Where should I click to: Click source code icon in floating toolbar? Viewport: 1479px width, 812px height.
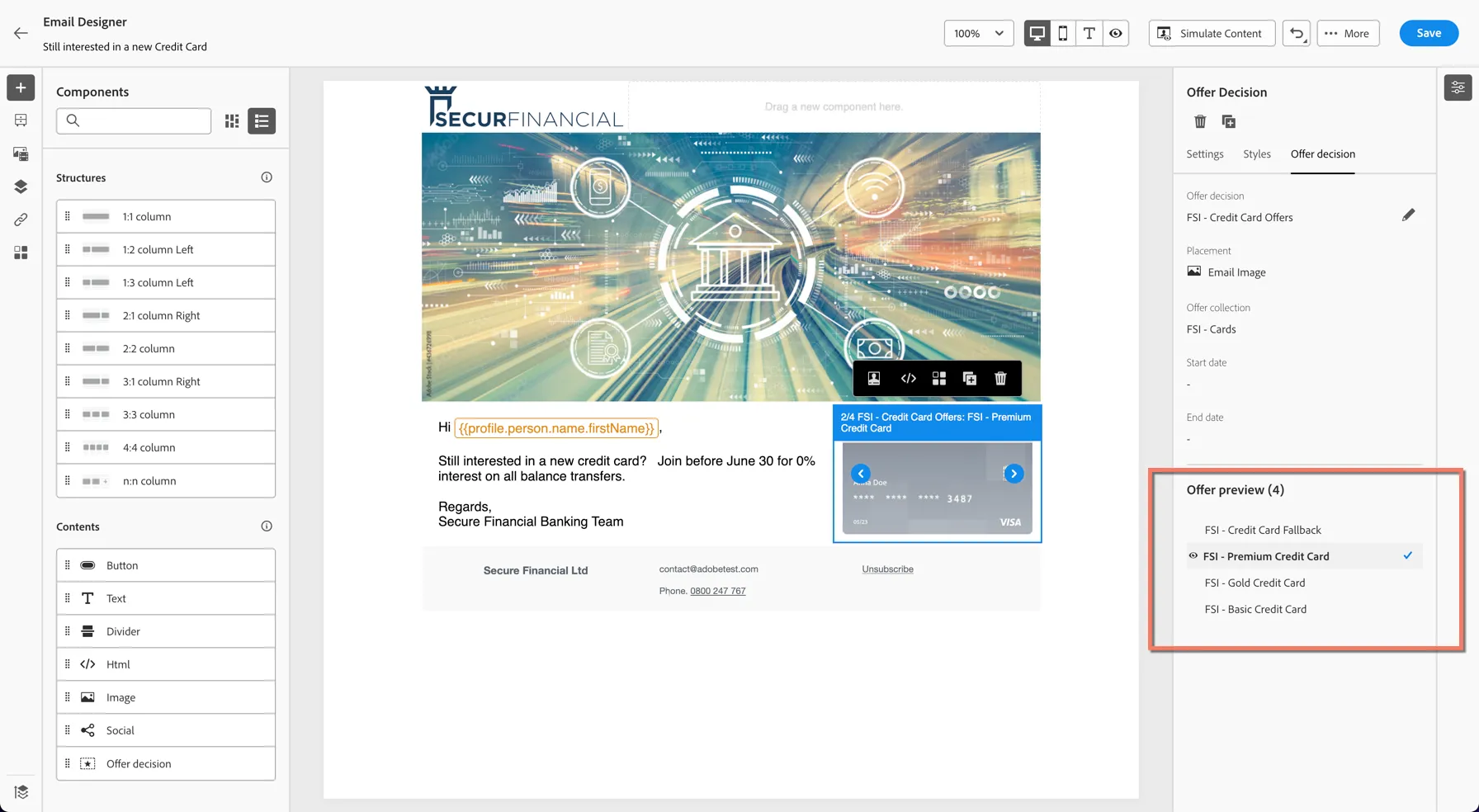click(908, 379)
